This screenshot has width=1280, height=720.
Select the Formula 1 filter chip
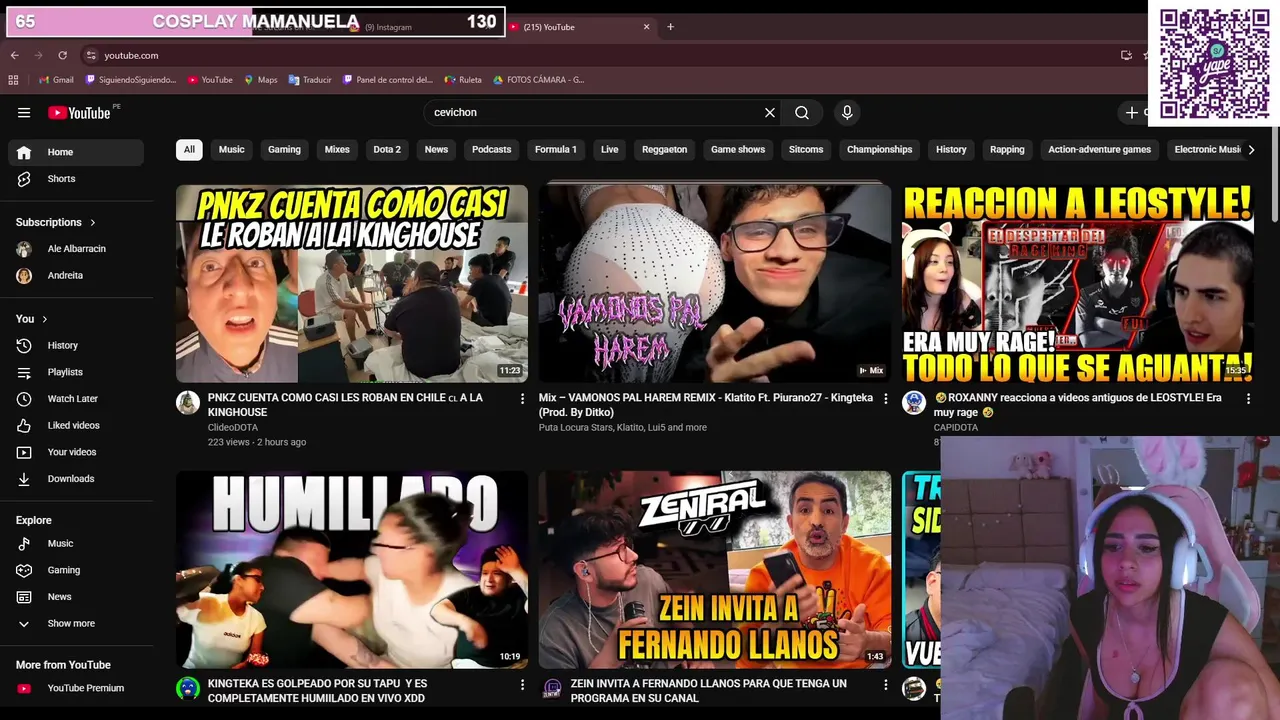(556, 150)
